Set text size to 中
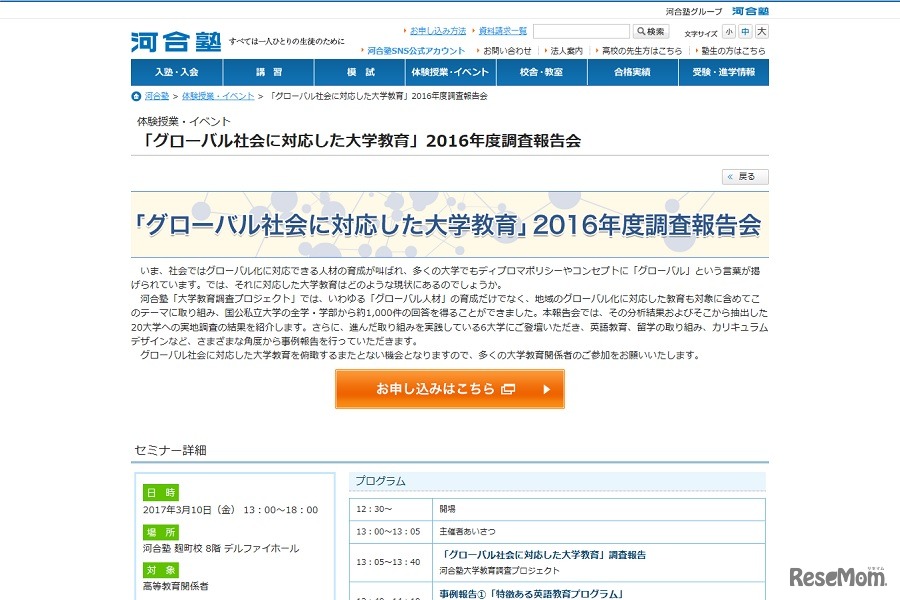Viewport: 900px width, 600px height. tap(745, 32)
